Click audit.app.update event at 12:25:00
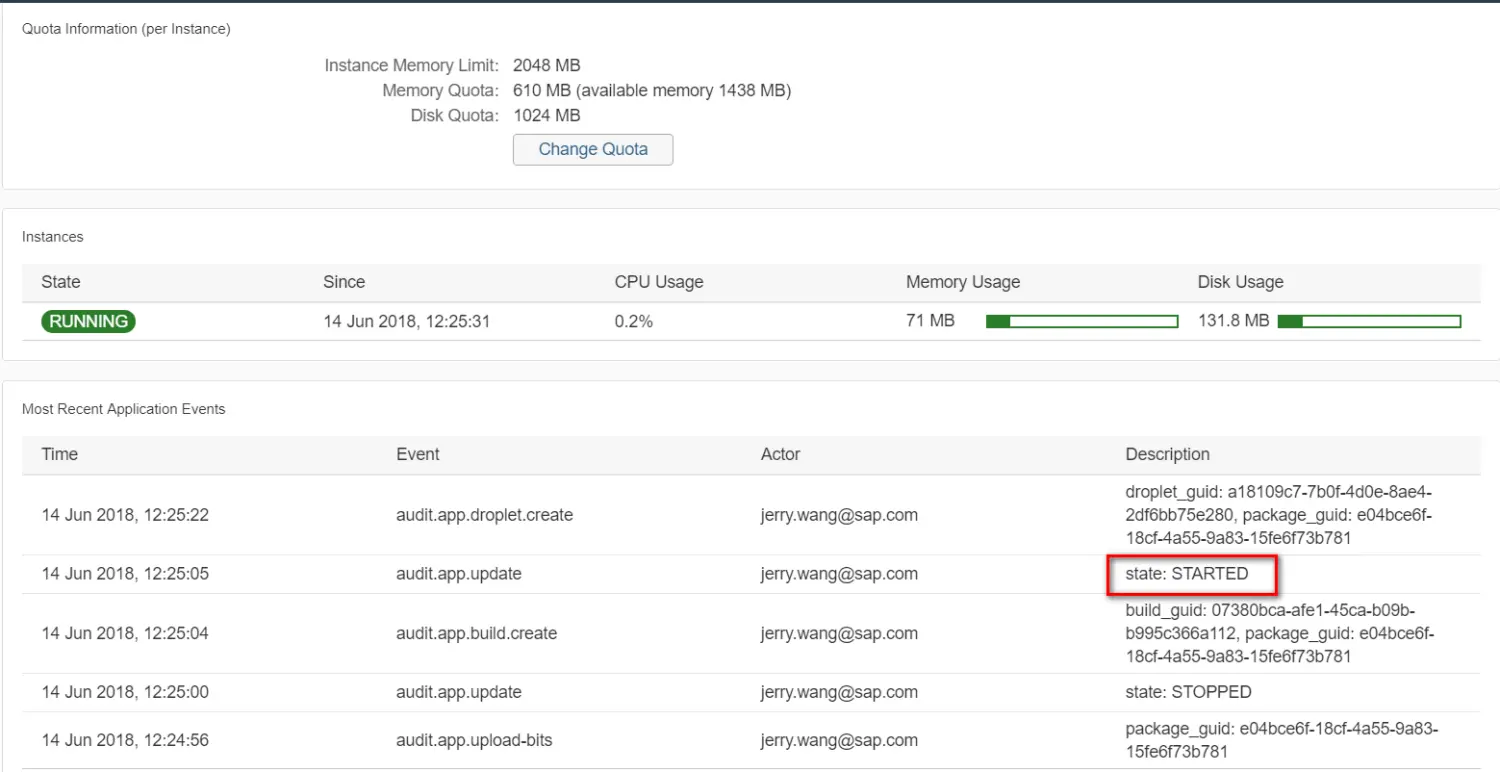This screenshot has width=1500, height=772. click(x=459, y=692)
